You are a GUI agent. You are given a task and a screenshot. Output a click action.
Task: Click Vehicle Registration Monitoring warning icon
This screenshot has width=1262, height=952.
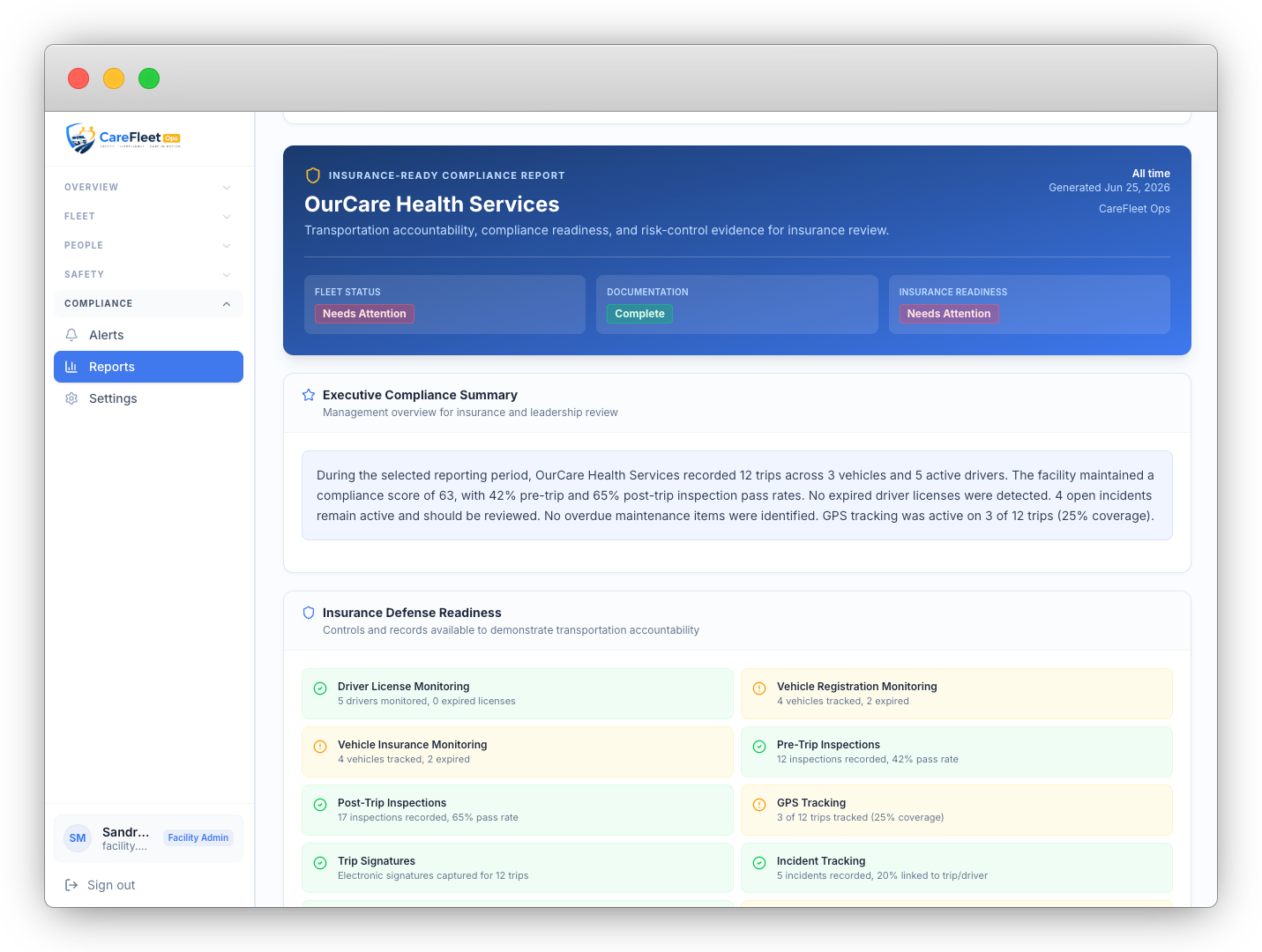(759, 688)
